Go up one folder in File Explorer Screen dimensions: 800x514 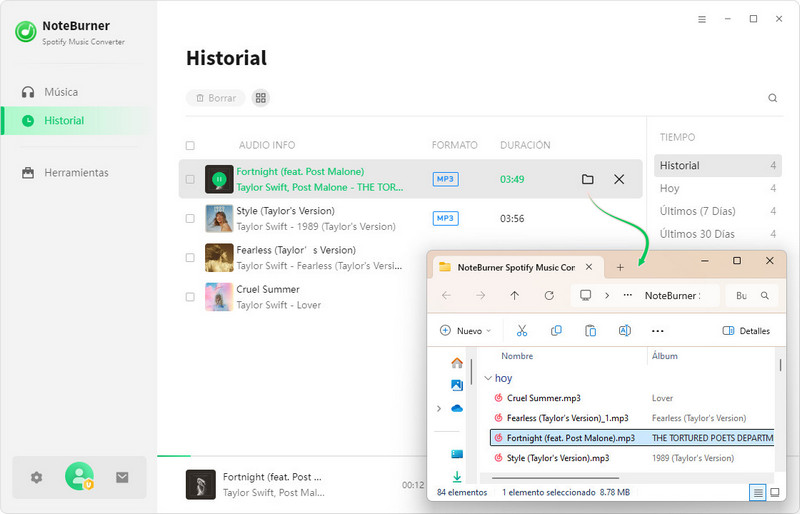click(514, 296)
